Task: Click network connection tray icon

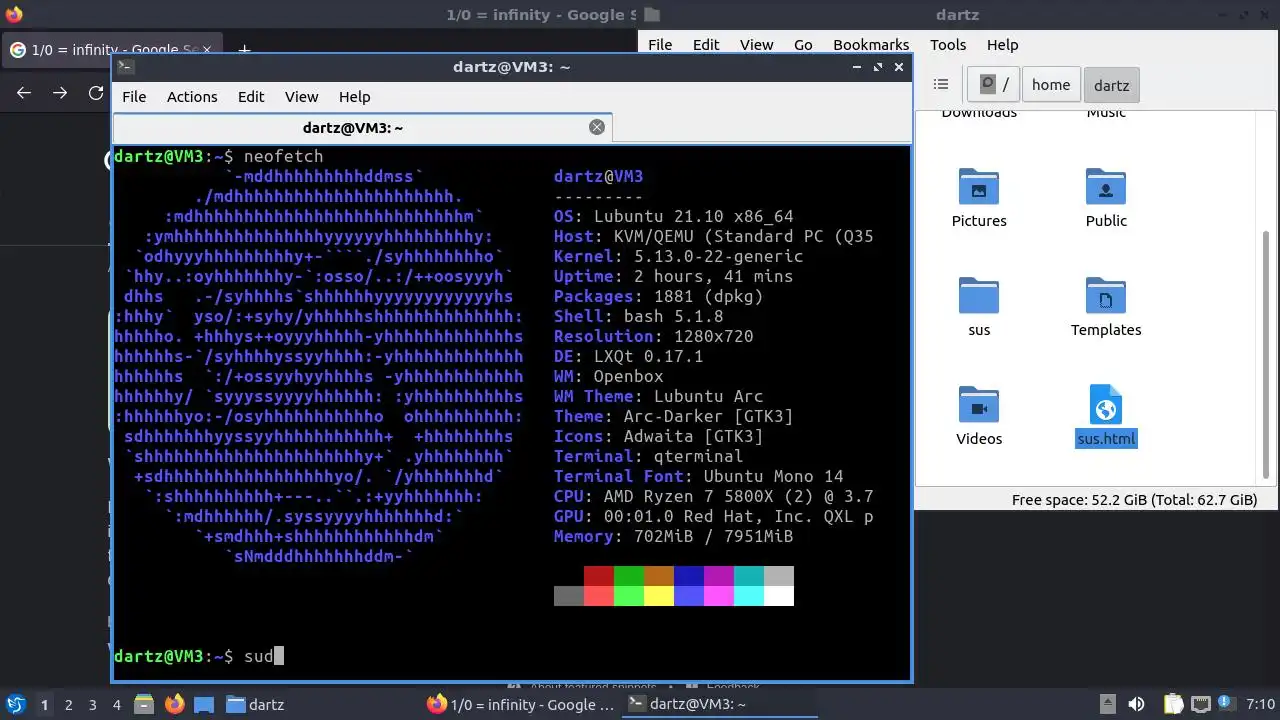Action: (1201, 704)
